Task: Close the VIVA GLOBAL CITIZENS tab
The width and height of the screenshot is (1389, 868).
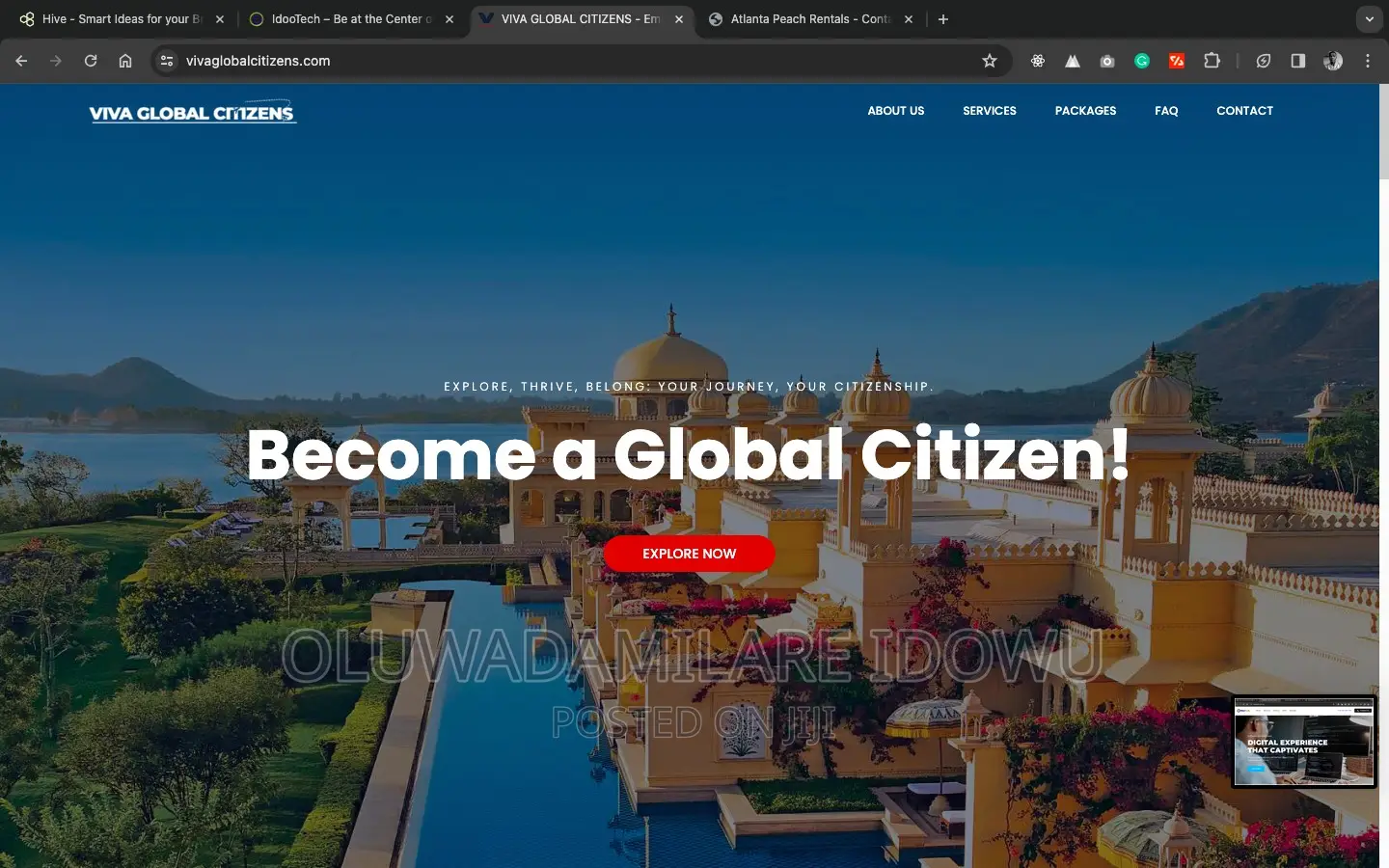Action: tap(679, 19)
